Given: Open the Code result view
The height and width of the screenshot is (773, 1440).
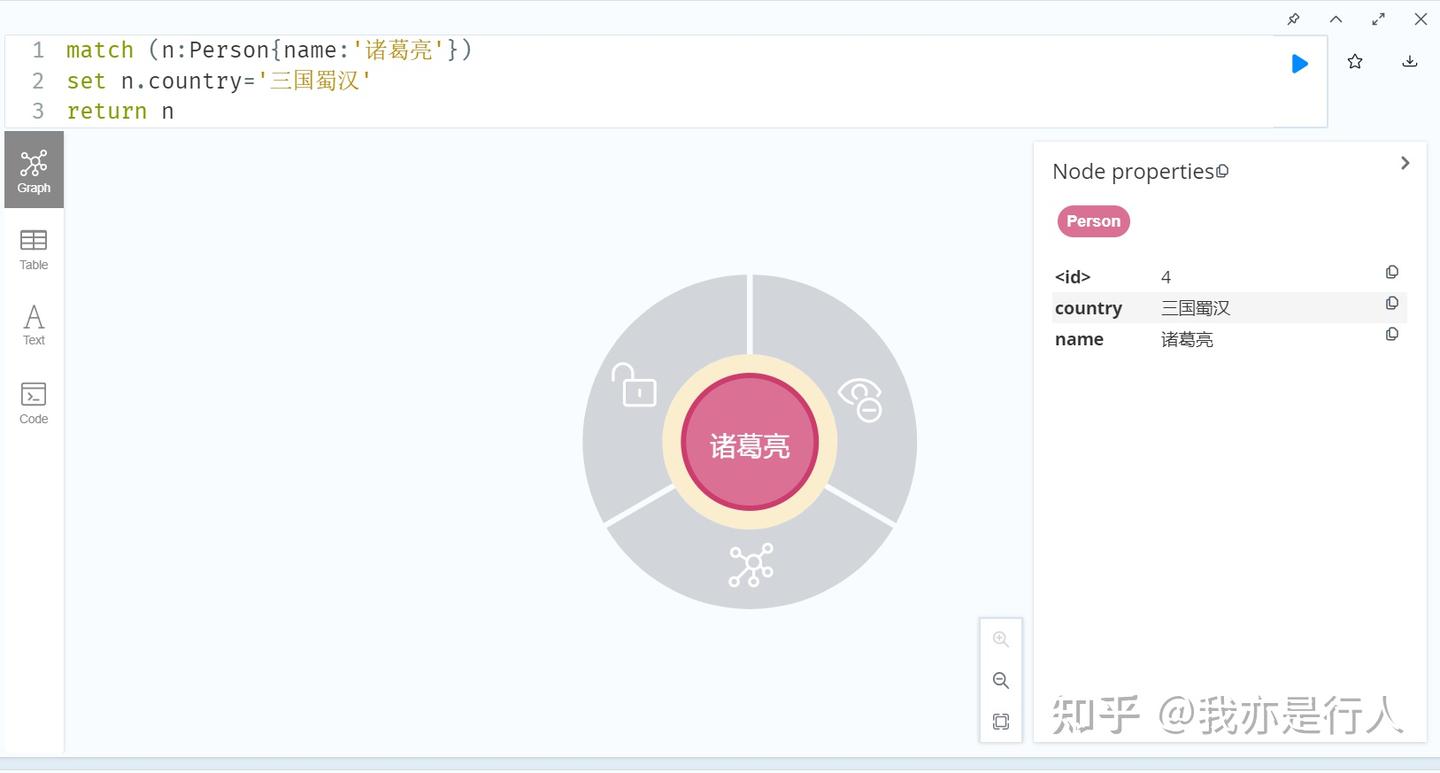Looking at the screenshot, I should click(x=33, y=402).
